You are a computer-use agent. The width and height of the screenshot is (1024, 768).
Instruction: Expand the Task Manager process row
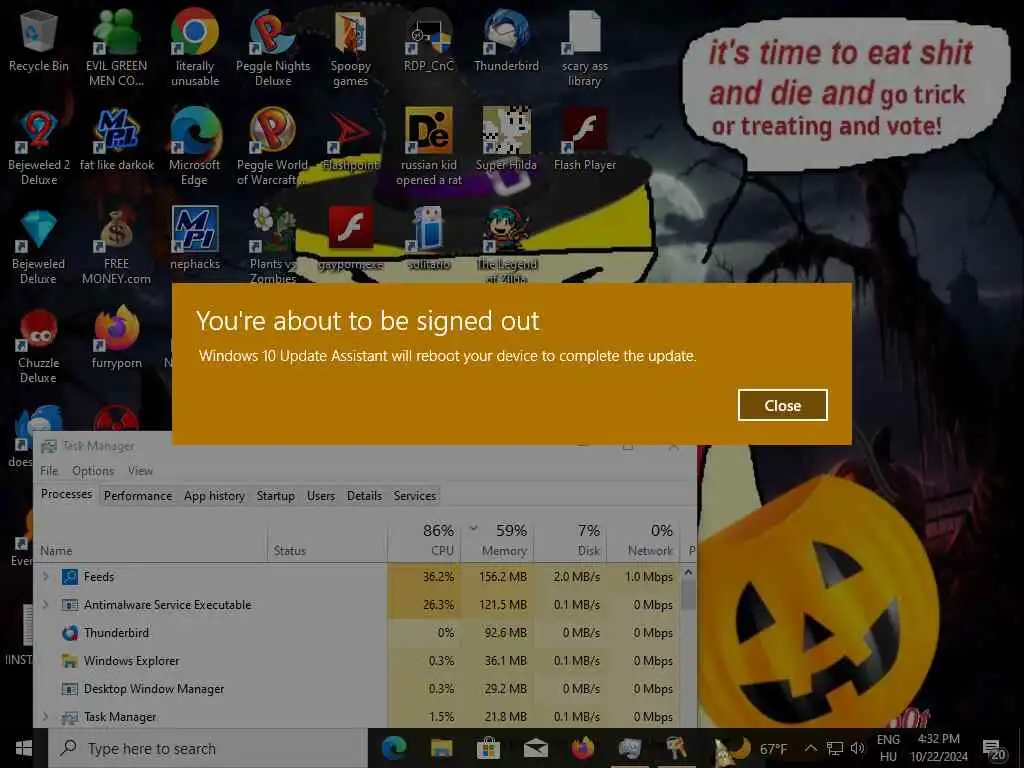tap(46, 716)
